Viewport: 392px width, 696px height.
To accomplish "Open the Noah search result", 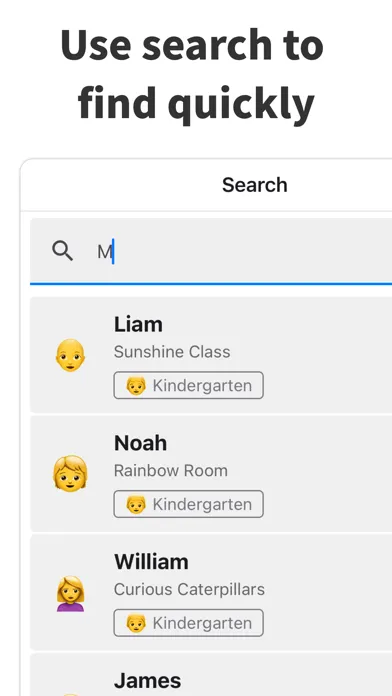I will tap(211, 474).
